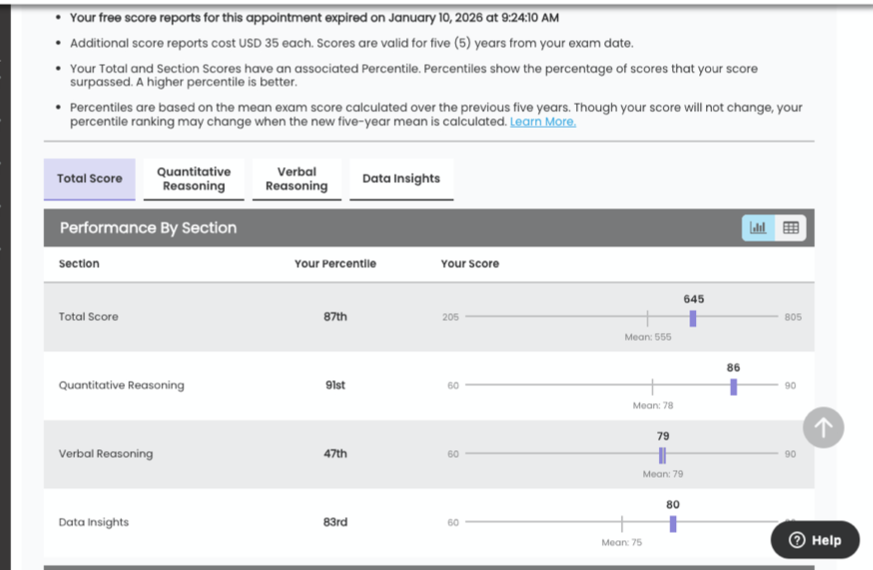The image size is (873, 570).
Task: Click the 645 total score marker
Action: [x=692, y=318]
